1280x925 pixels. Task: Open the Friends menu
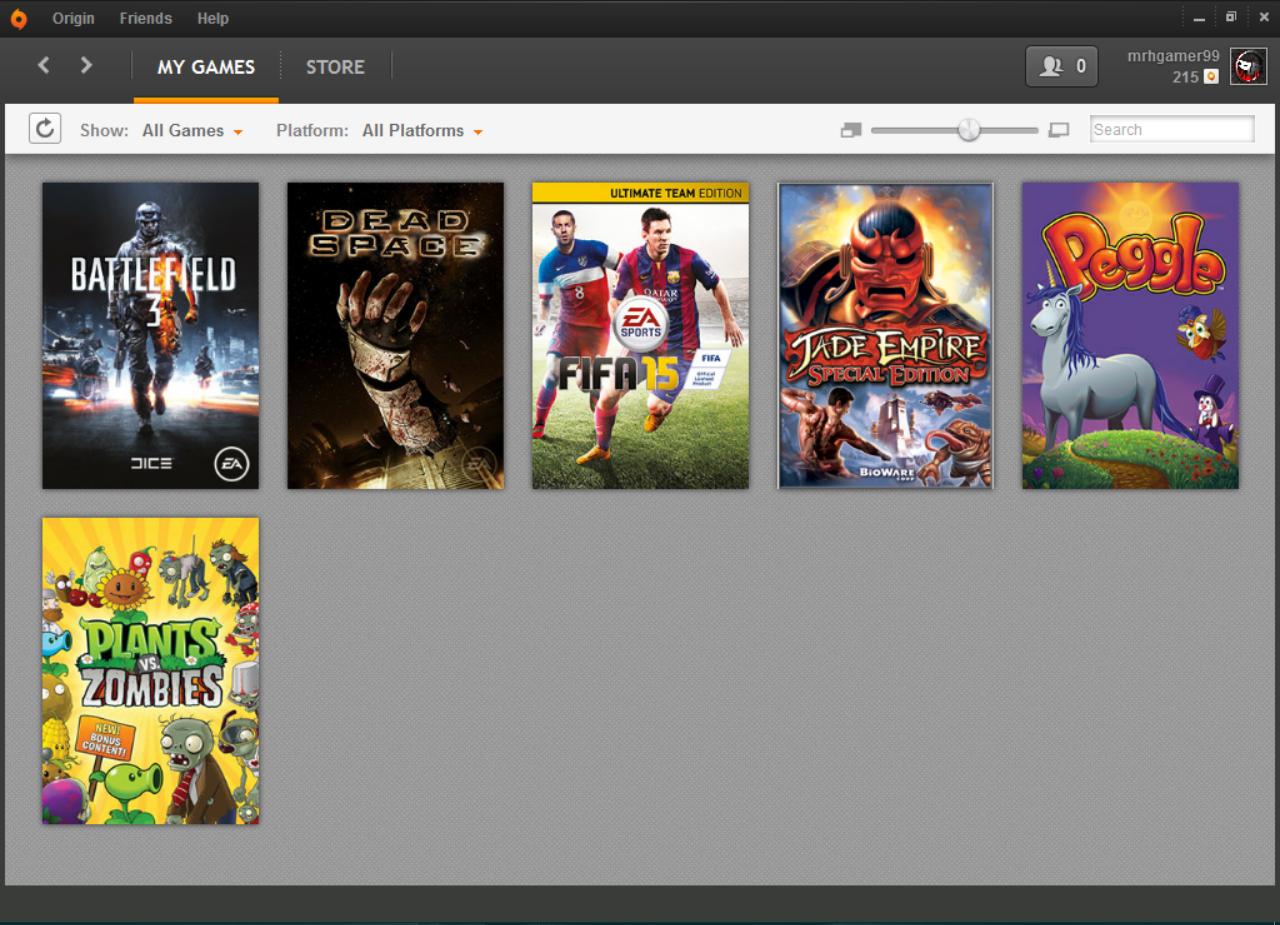click(x=146, y=18)
